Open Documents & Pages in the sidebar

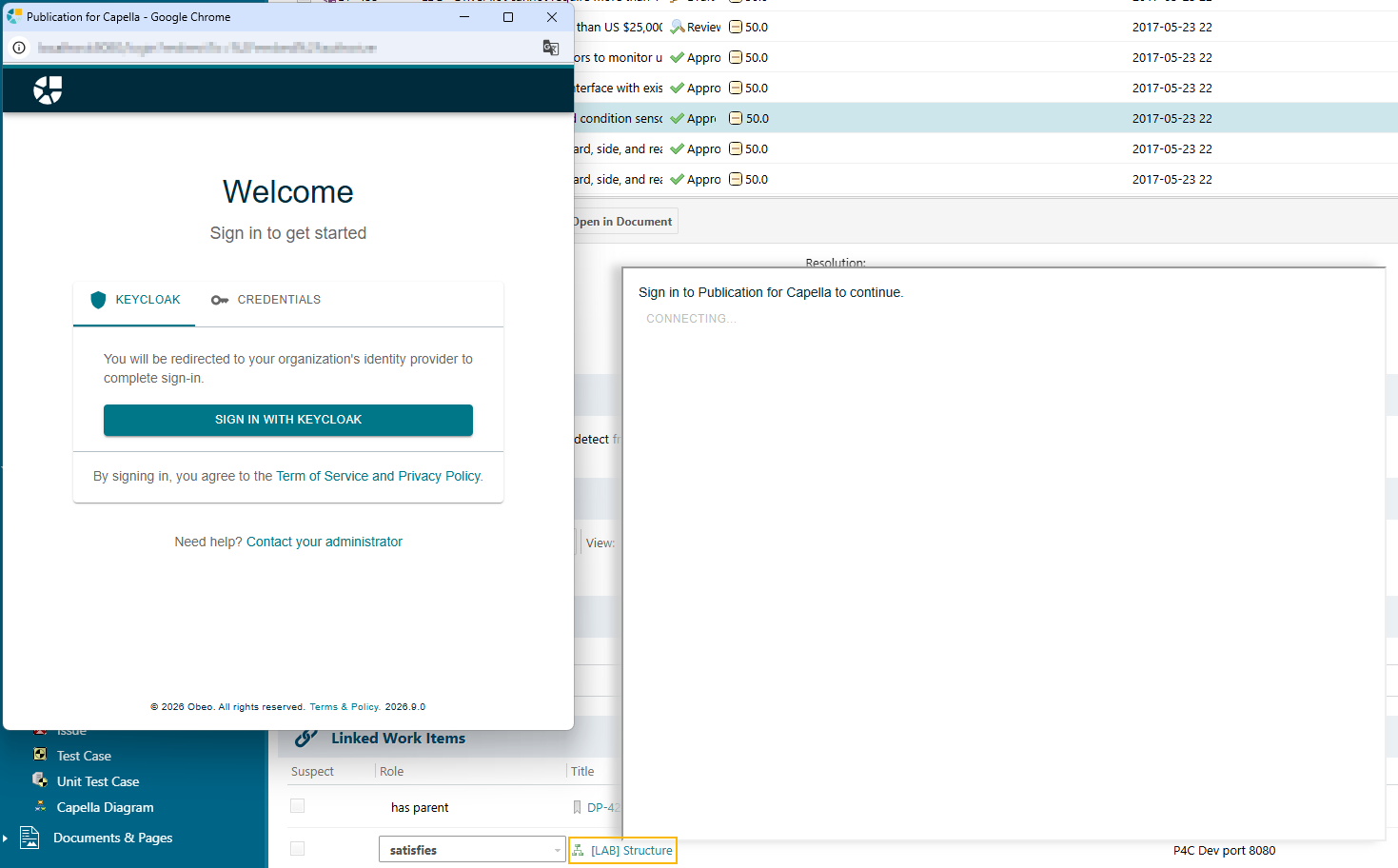tap(112, 838)
